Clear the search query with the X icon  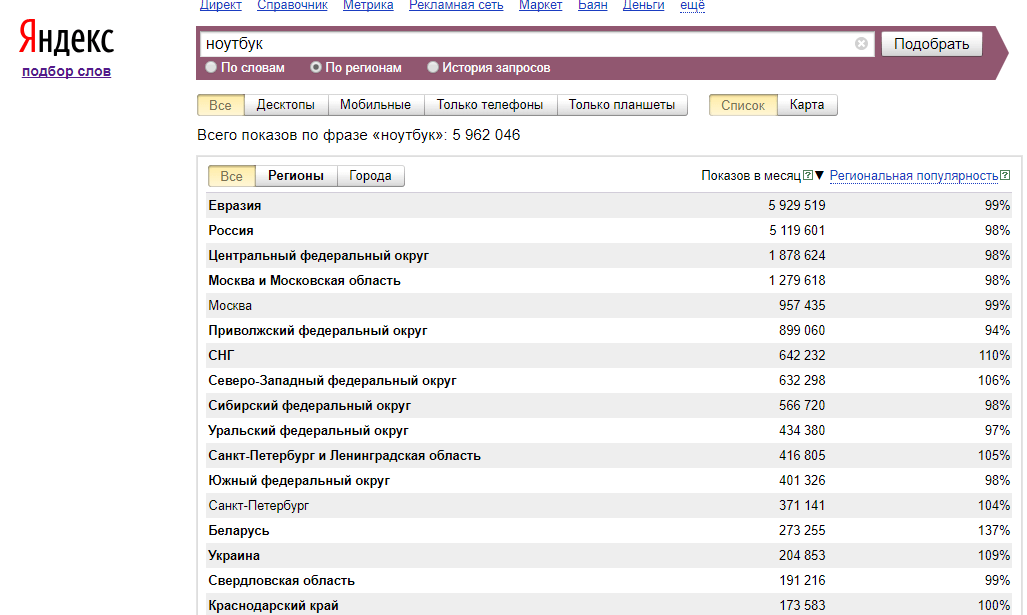861,43
